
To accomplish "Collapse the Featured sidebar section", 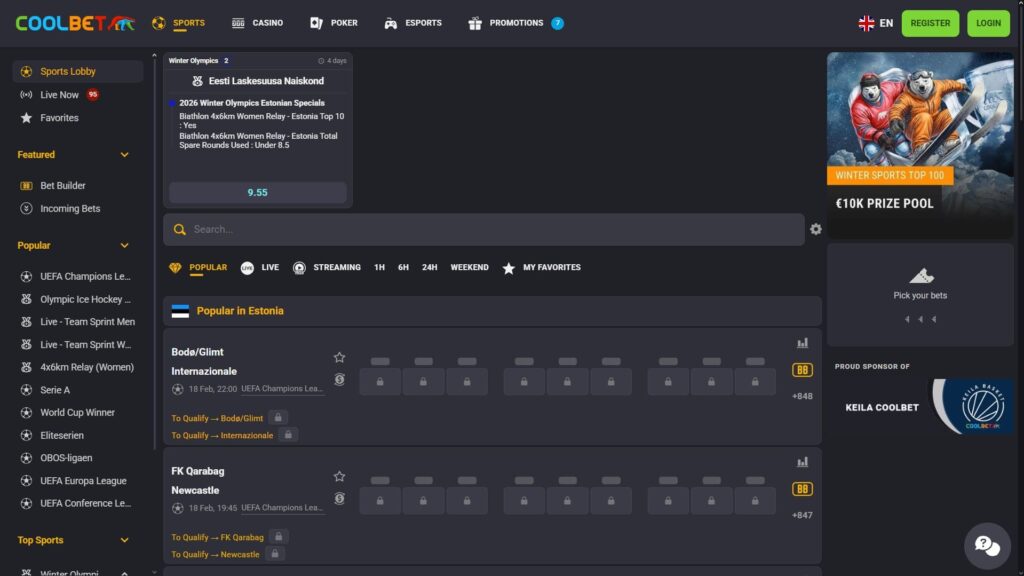I will click(125, 155).
